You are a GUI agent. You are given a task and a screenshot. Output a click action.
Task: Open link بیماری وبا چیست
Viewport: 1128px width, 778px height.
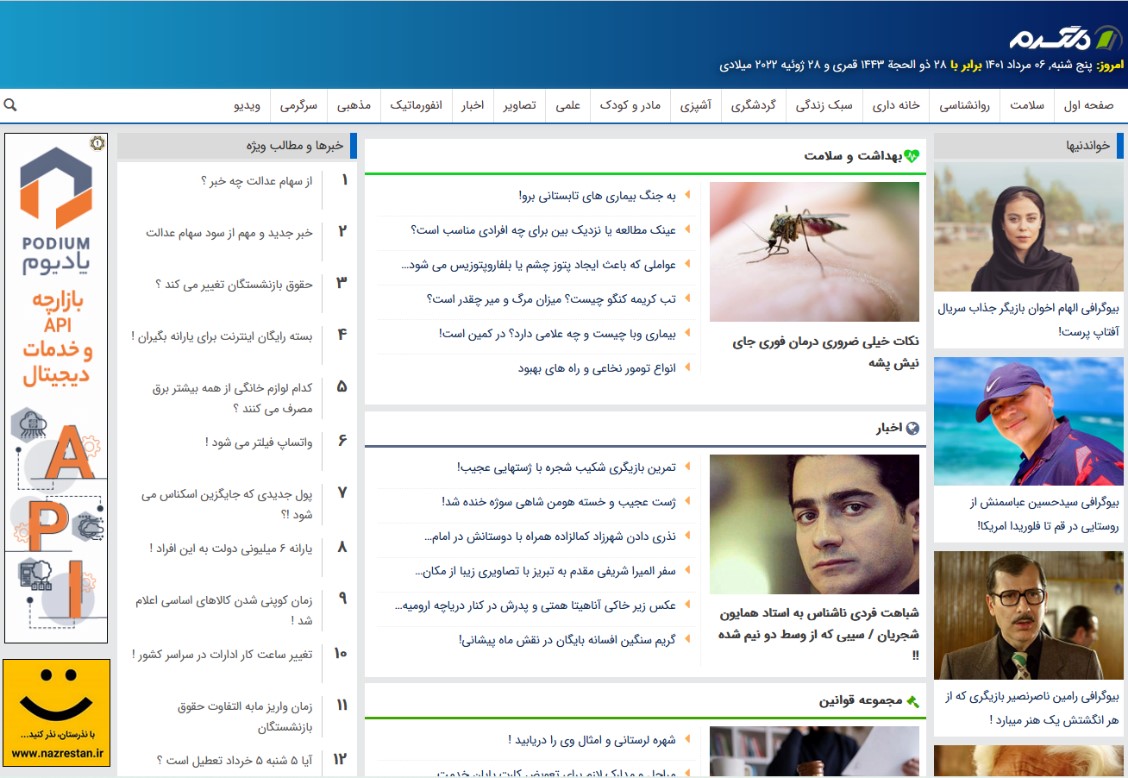558,334
